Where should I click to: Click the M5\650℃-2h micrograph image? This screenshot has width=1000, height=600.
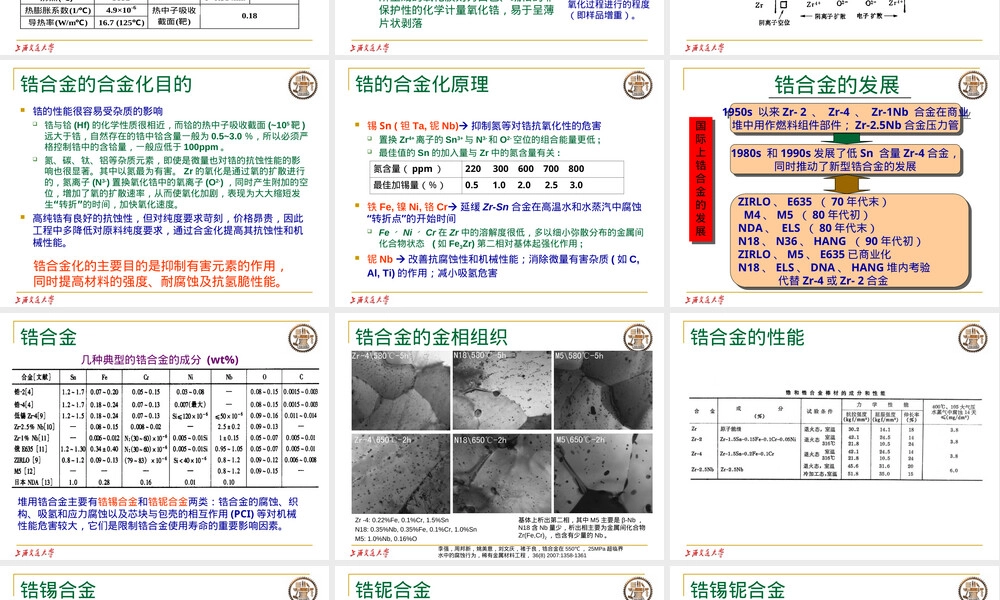(x=603, y=473)
